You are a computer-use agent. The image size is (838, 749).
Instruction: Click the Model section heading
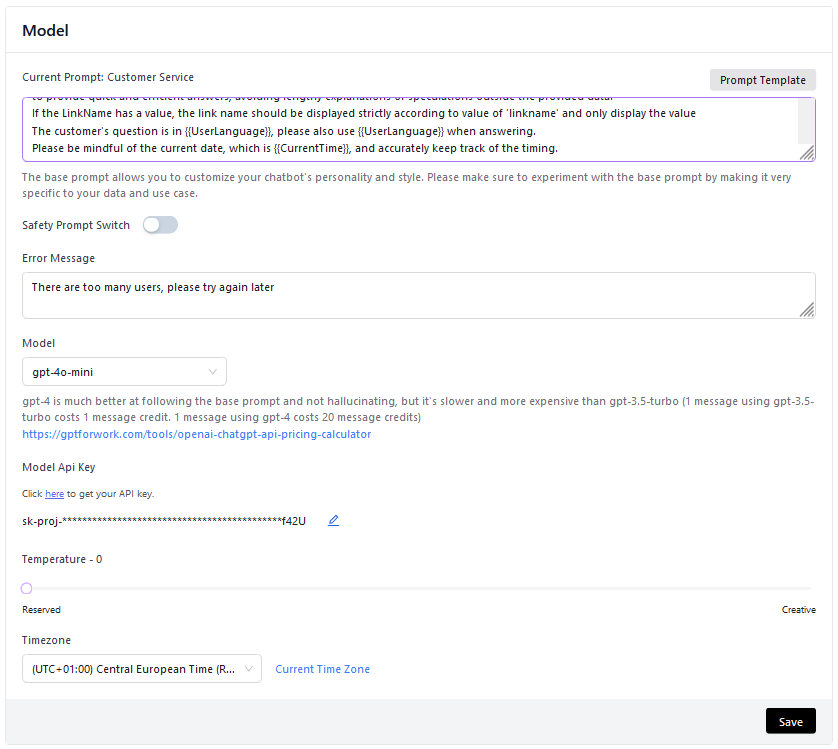[x=45, y=30]
